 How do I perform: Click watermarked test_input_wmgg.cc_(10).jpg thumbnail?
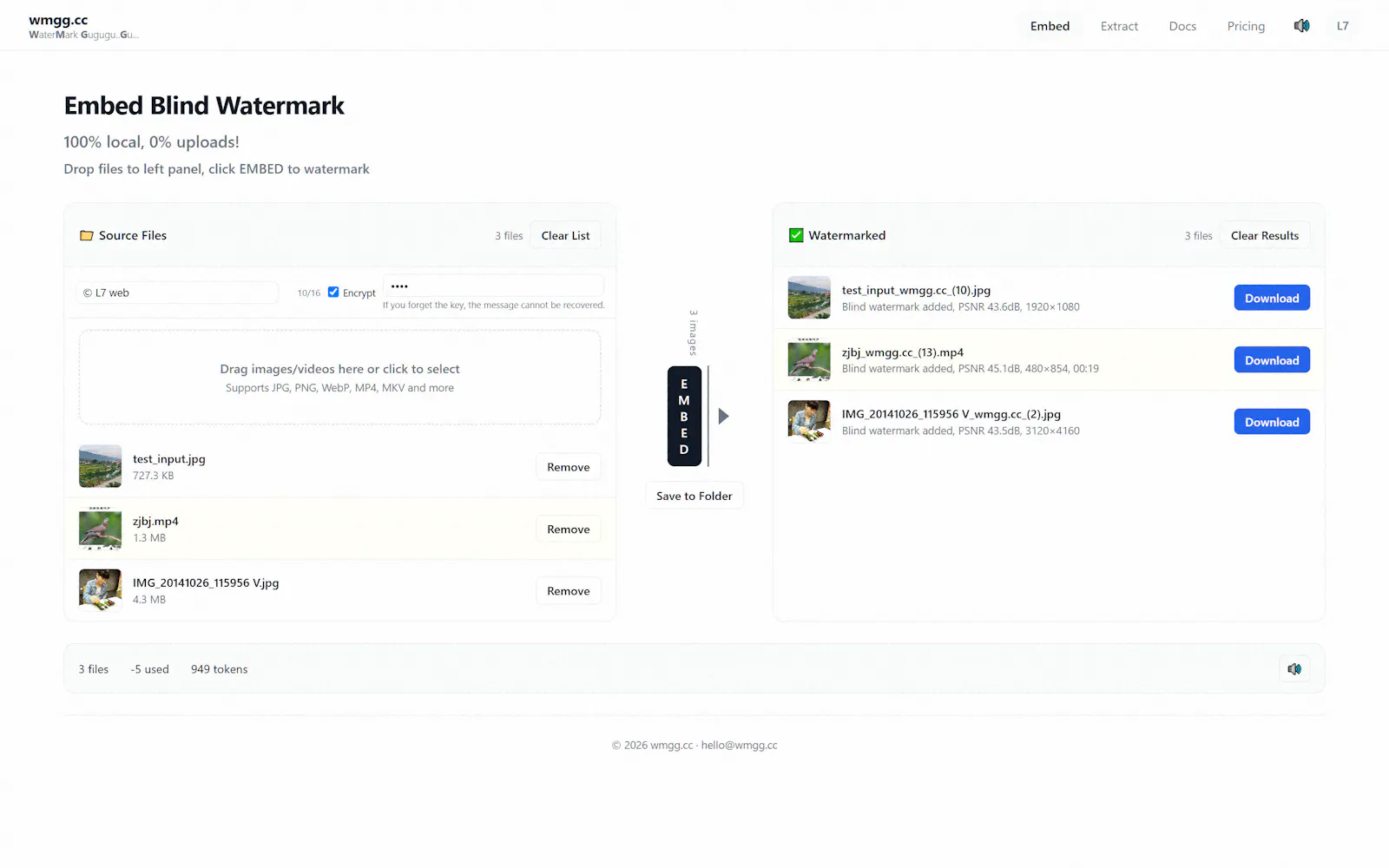[809, 298]
